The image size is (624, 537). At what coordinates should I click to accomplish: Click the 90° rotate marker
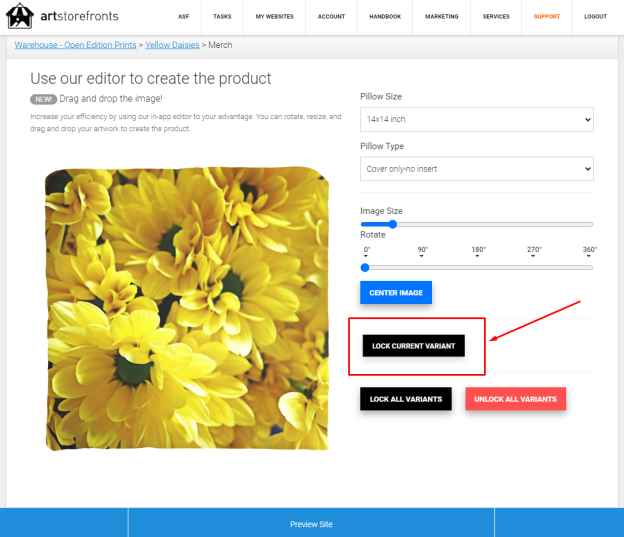point(422,250)
